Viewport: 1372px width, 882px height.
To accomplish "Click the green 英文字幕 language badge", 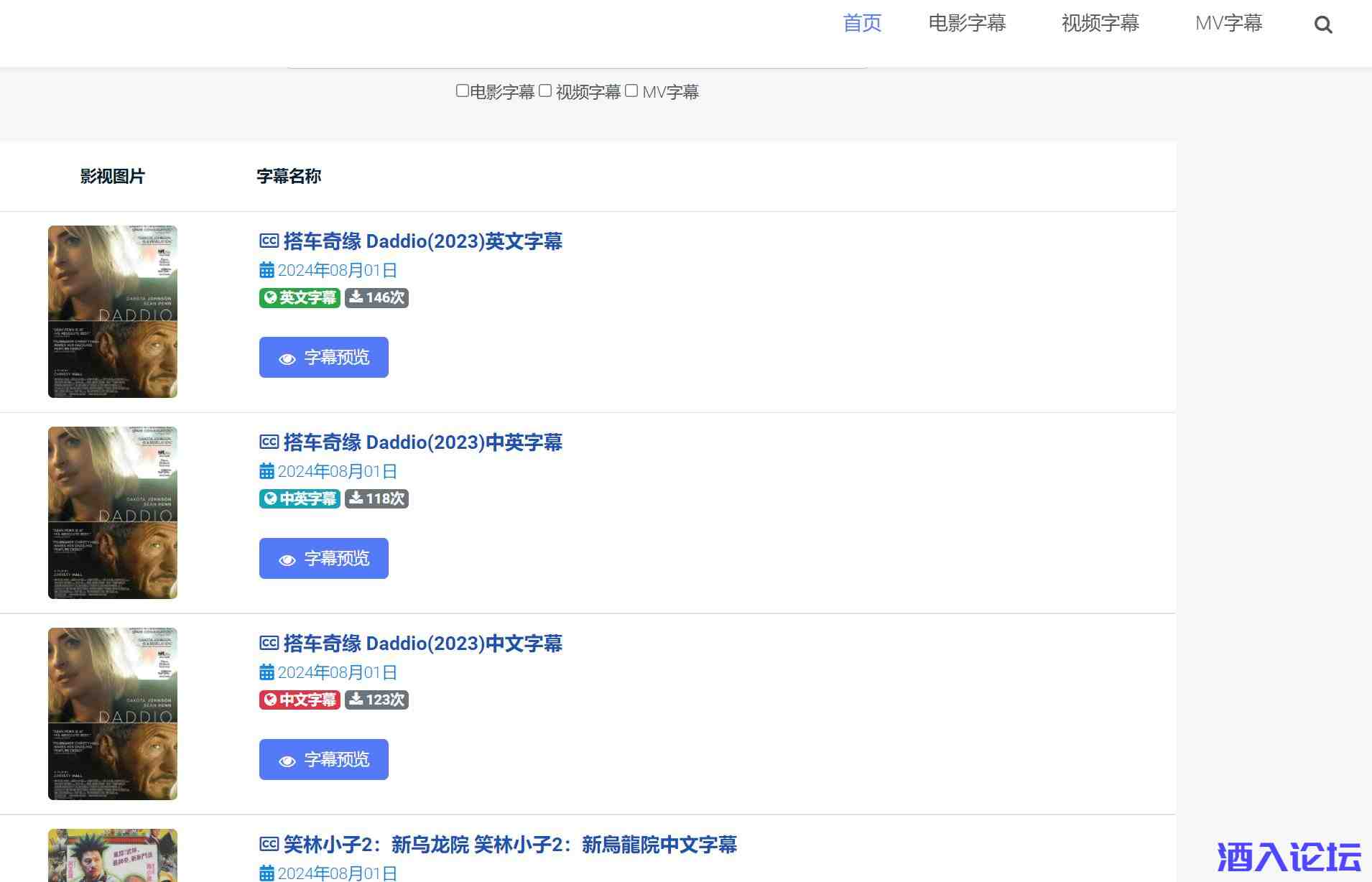I will click(x=300, y=297).
